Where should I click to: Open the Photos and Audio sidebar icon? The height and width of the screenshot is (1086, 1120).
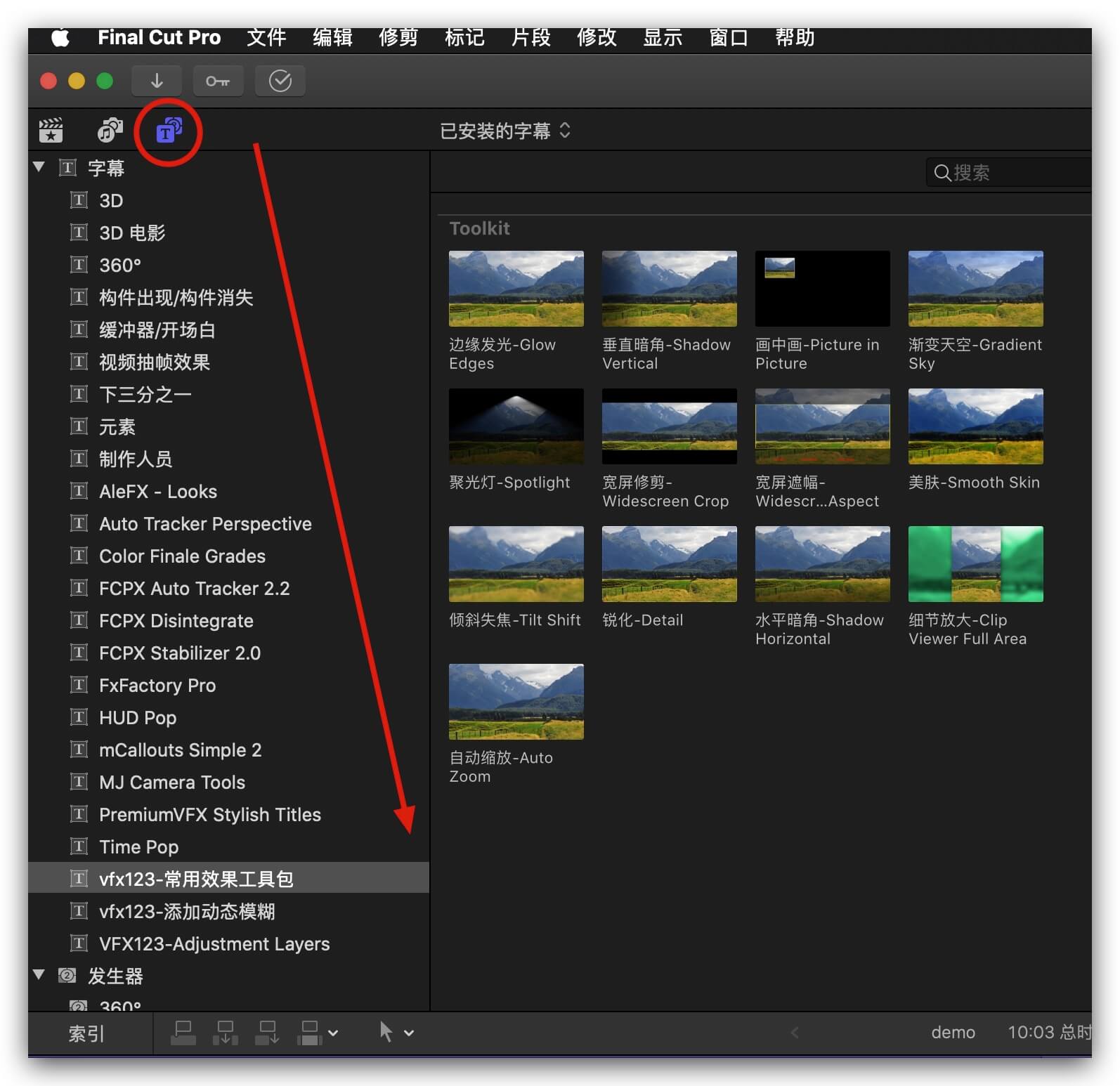coord(110,130)
